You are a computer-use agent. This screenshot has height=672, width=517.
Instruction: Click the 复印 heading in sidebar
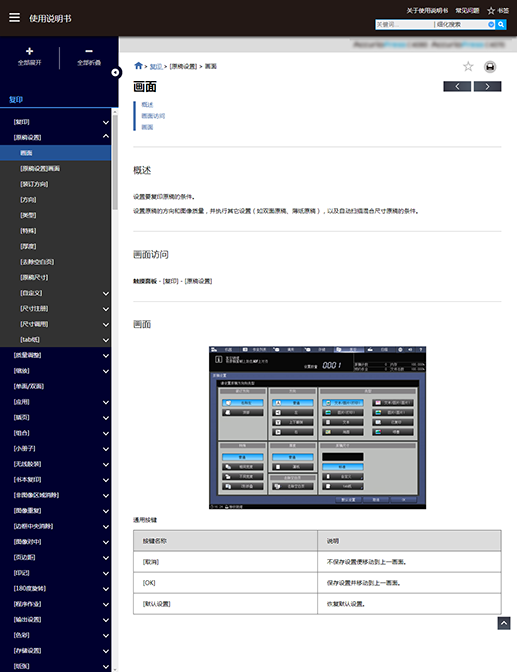pos(16,99)
